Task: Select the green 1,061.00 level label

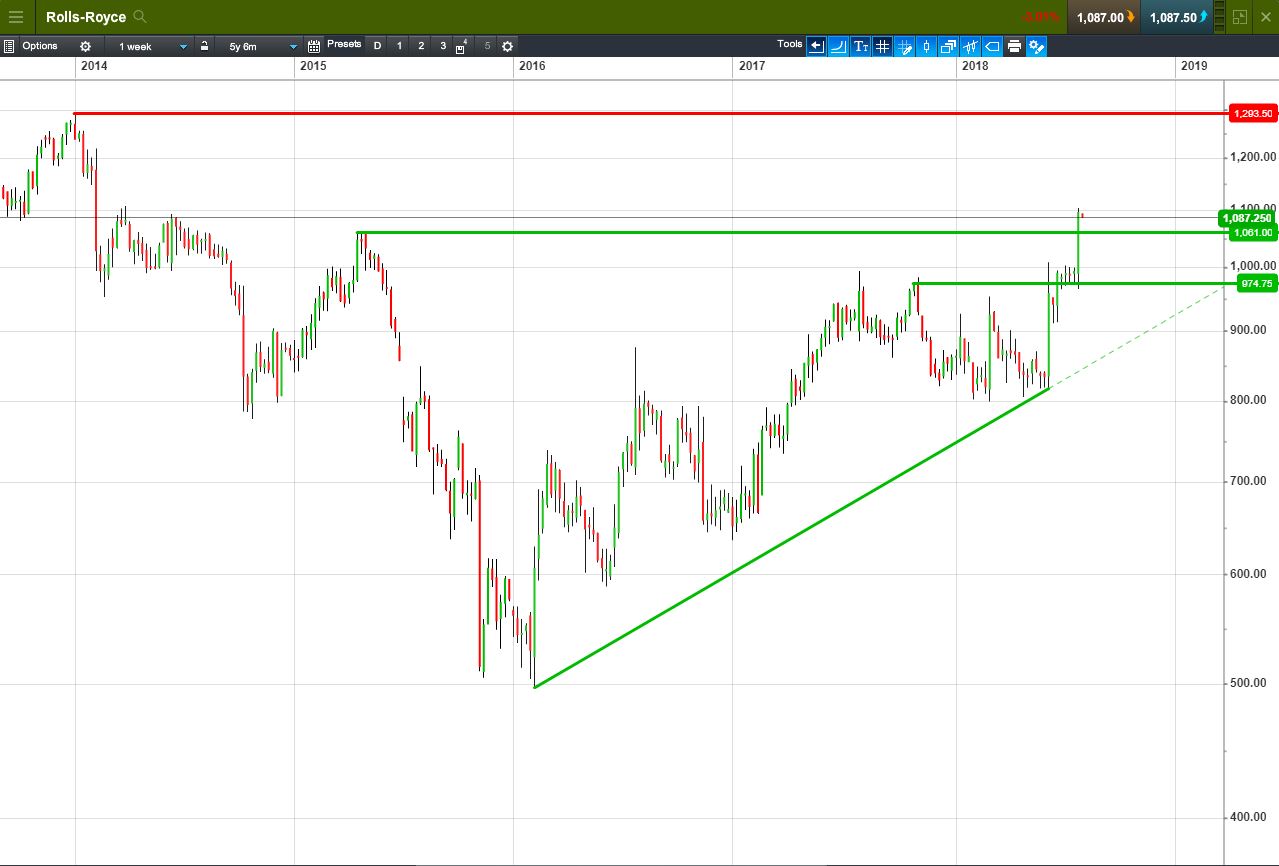Action: [1253, 233]
